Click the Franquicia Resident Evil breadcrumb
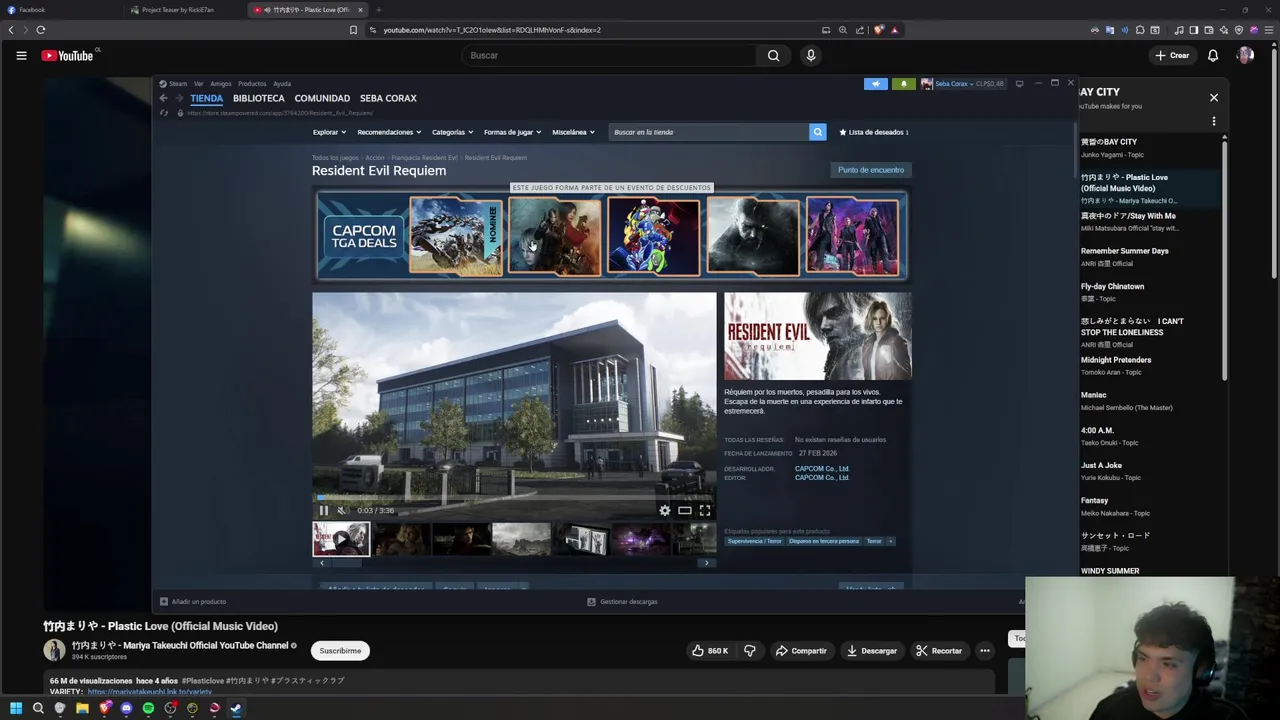Viewport: 1280px width, 720px height. (424, 158)
